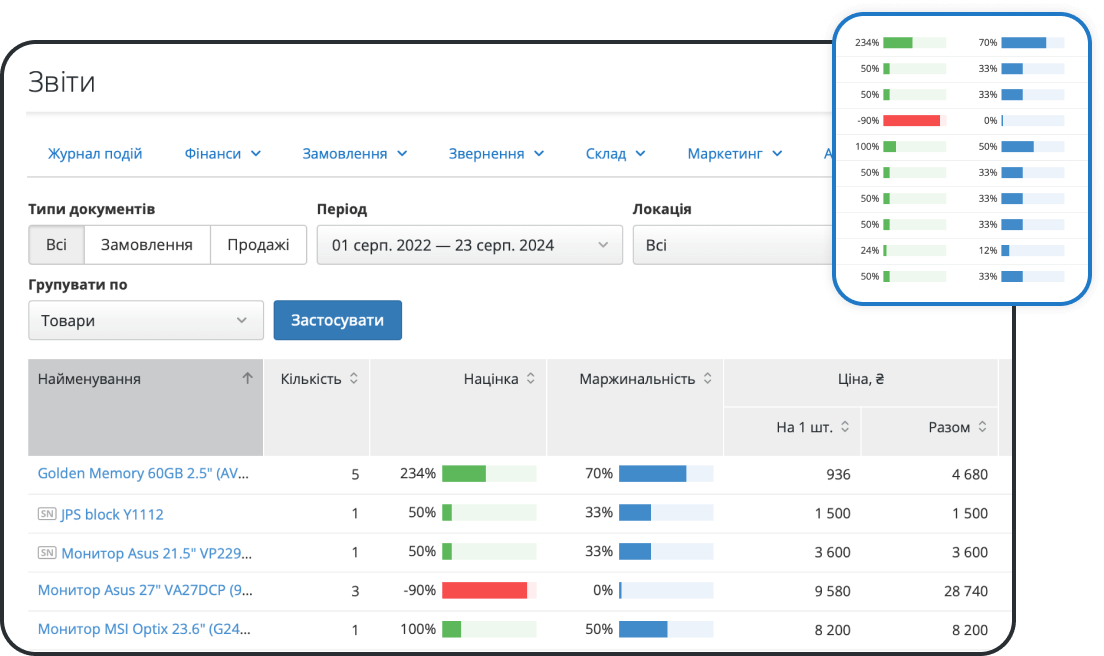
Task: Switch document type to Продажі
Action: [258, 245]
